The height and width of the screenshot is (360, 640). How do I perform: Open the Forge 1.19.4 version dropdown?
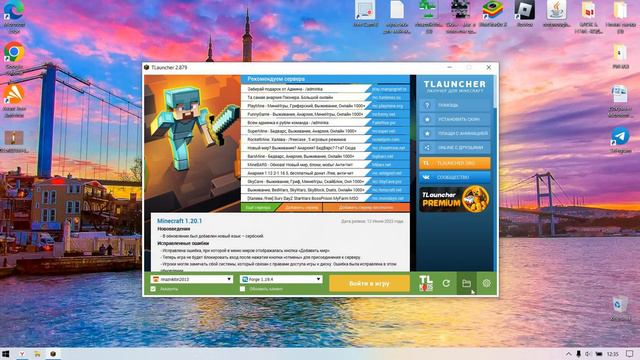tap(281, 279)
